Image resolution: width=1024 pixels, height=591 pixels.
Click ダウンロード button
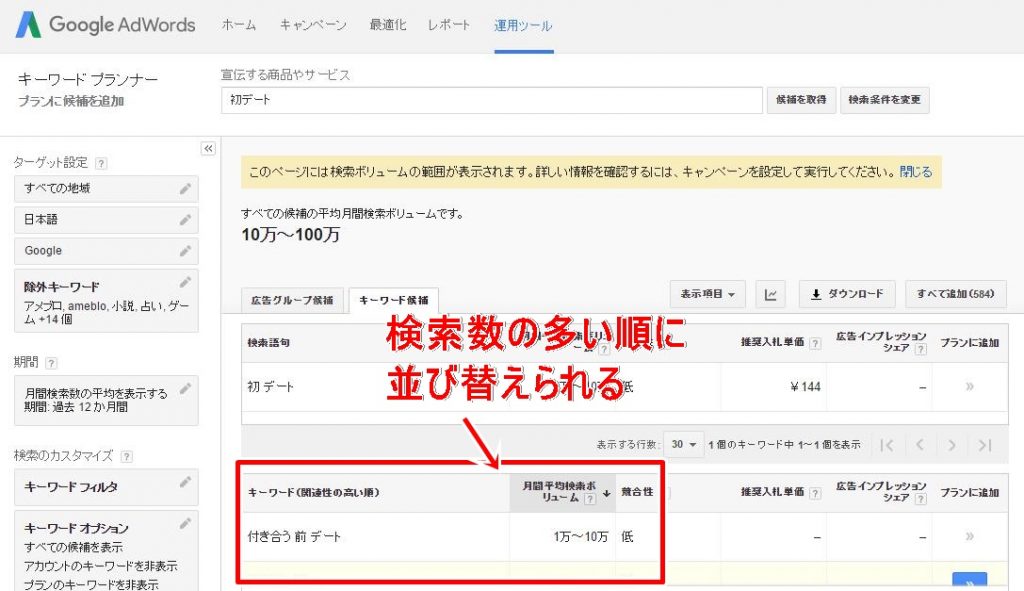(x=848, y=294)
